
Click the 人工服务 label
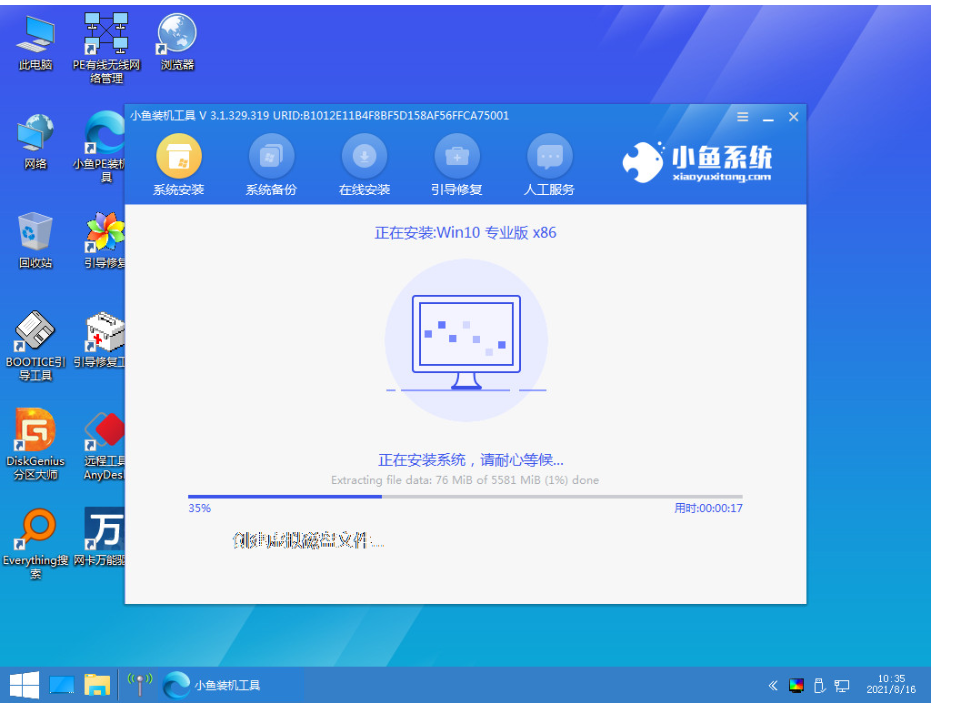(549, 190)
